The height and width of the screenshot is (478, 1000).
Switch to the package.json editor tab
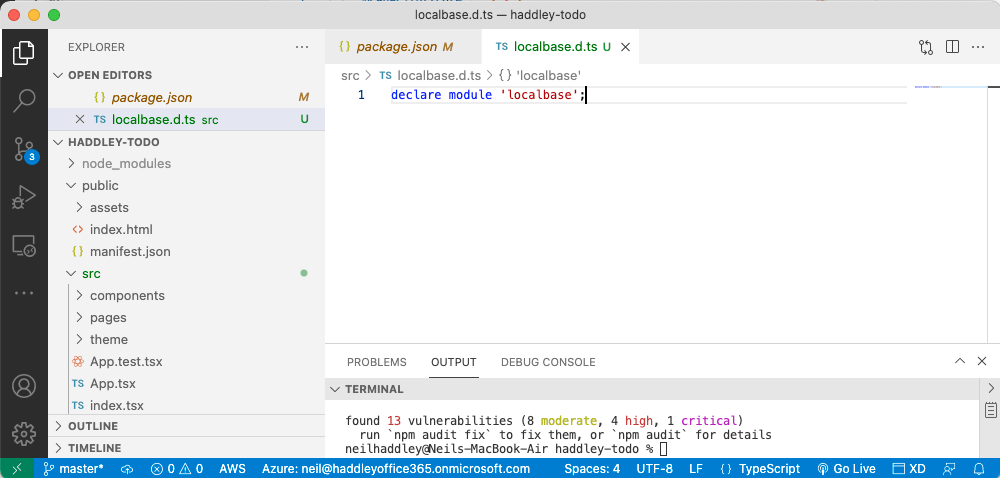pos(395,47)
